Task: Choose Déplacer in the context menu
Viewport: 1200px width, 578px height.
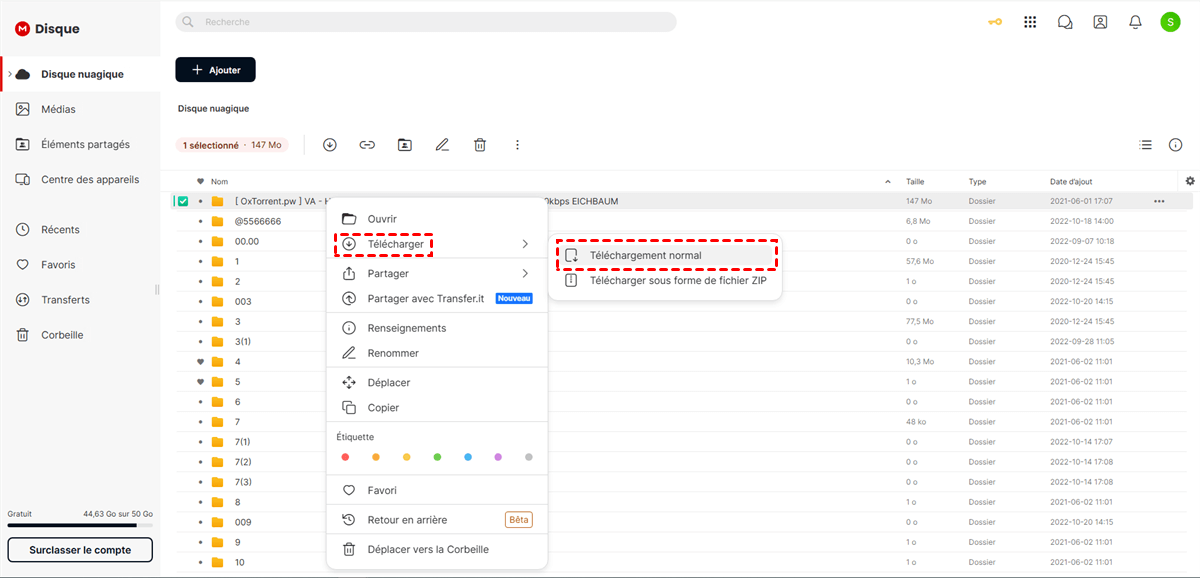Action: coord(437,382)
